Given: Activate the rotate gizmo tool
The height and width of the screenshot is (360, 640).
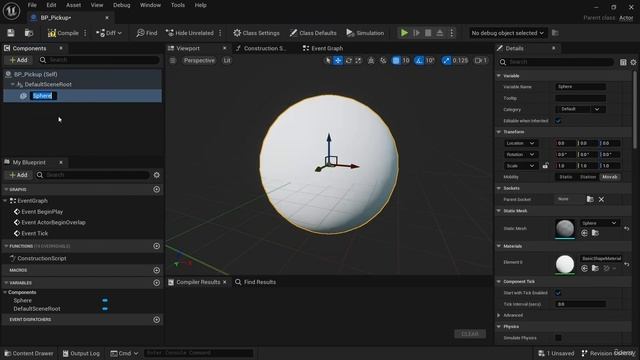Looking at the screenshot, I should 349,60.
